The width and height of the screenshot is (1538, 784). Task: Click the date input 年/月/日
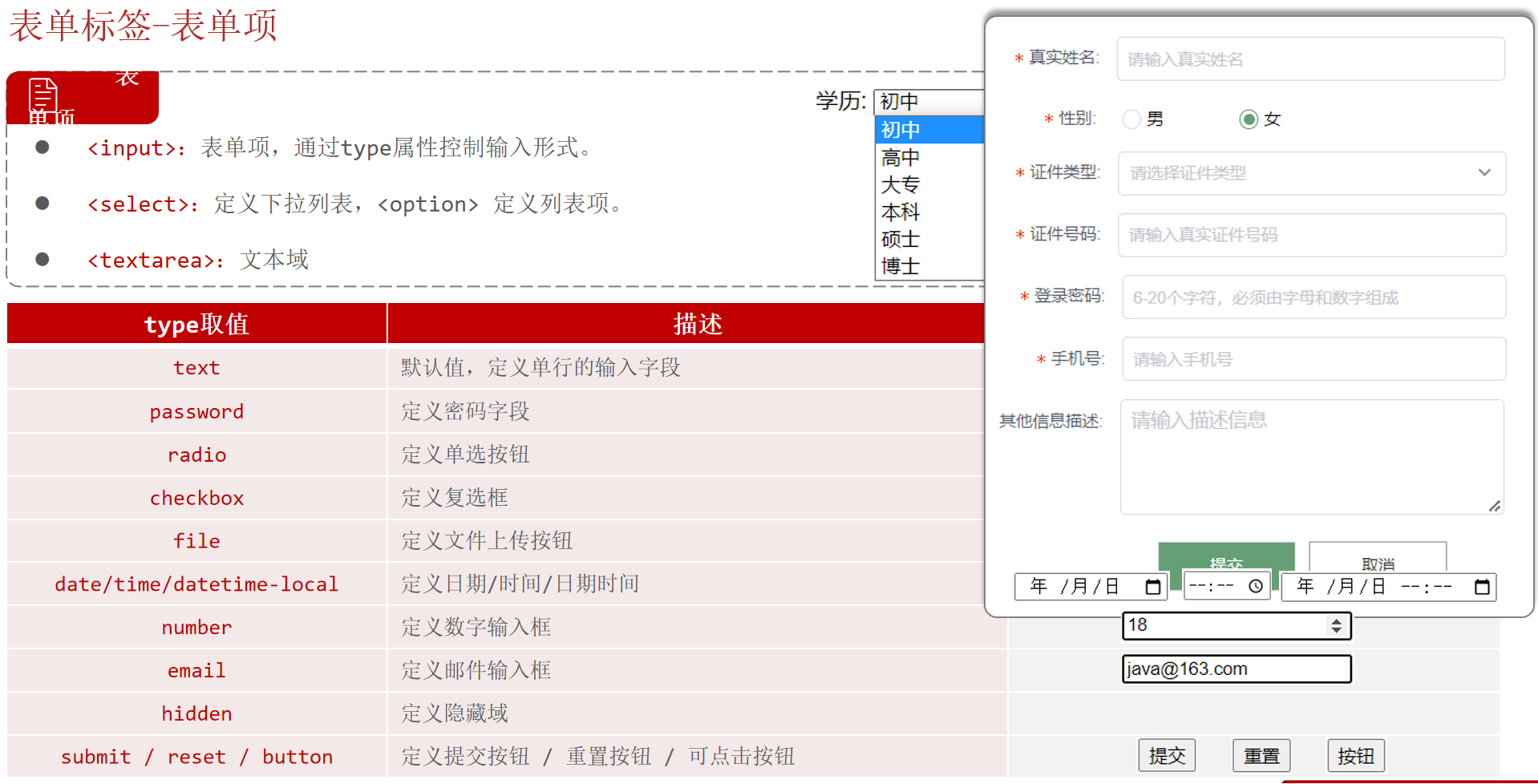(x=1091, y=587)
